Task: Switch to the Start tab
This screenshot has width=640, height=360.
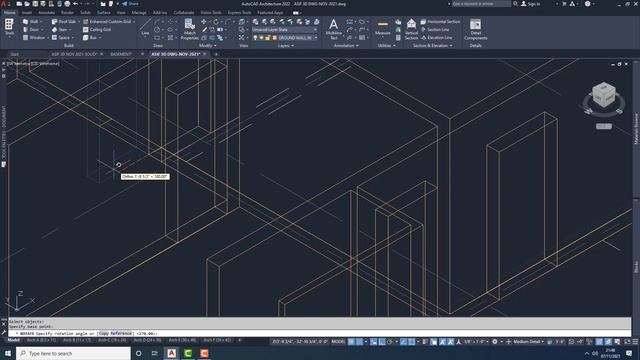Action: tap(15, 54)
